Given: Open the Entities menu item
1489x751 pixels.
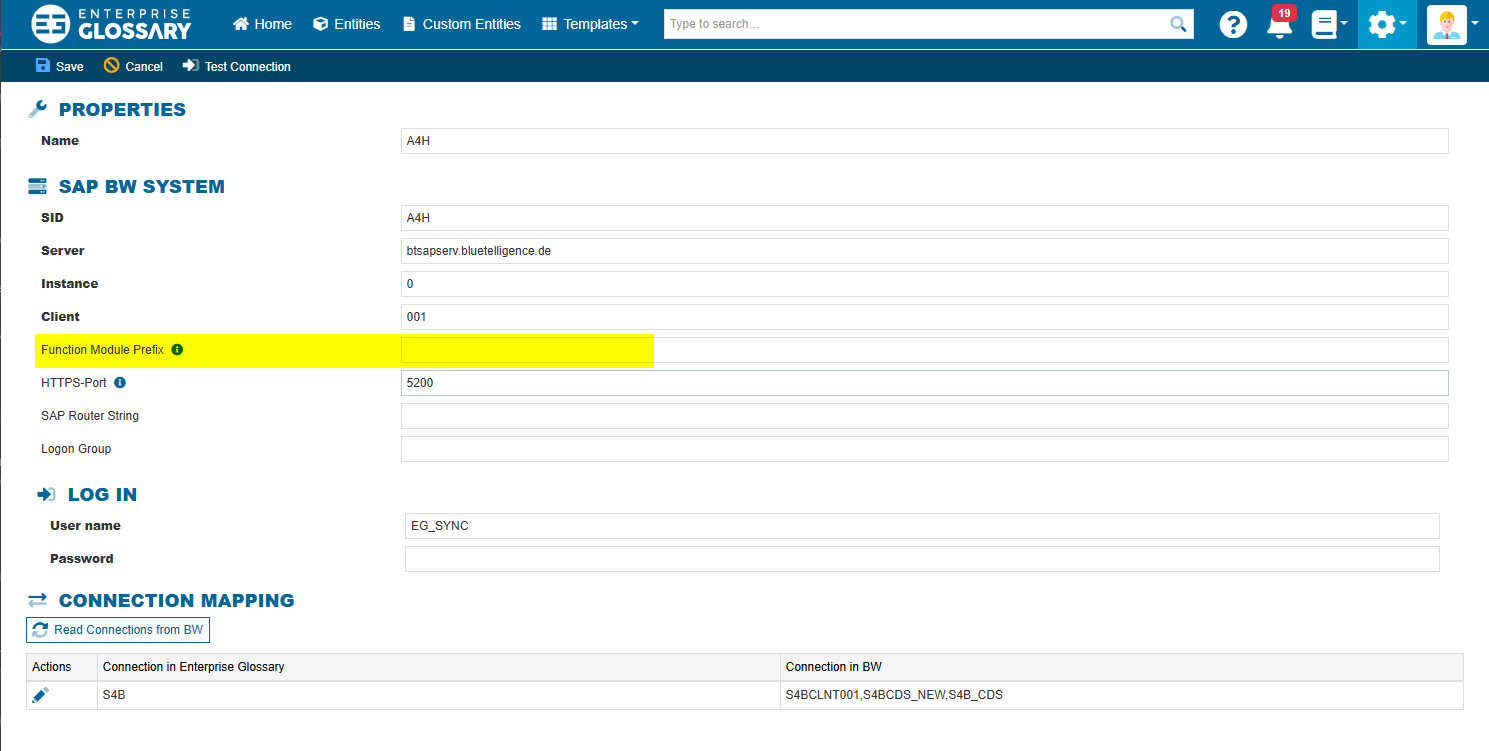Looking at the screenshot, I should point(346,24).
